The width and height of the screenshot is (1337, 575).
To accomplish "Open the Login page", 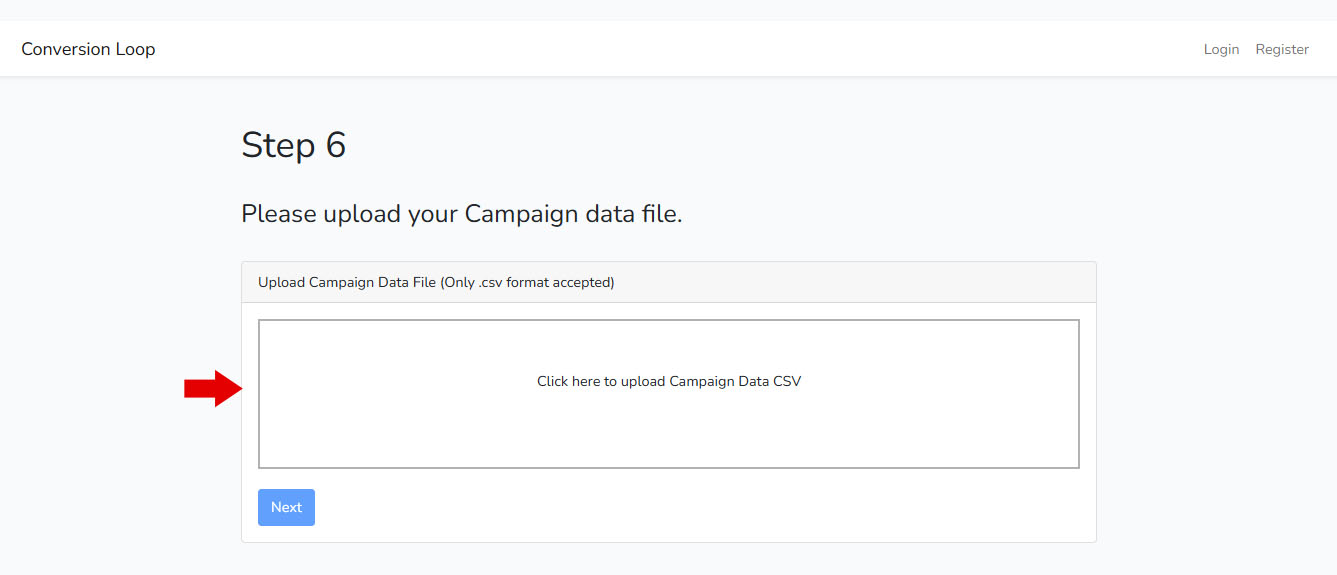I will (x=1221, y=49).
